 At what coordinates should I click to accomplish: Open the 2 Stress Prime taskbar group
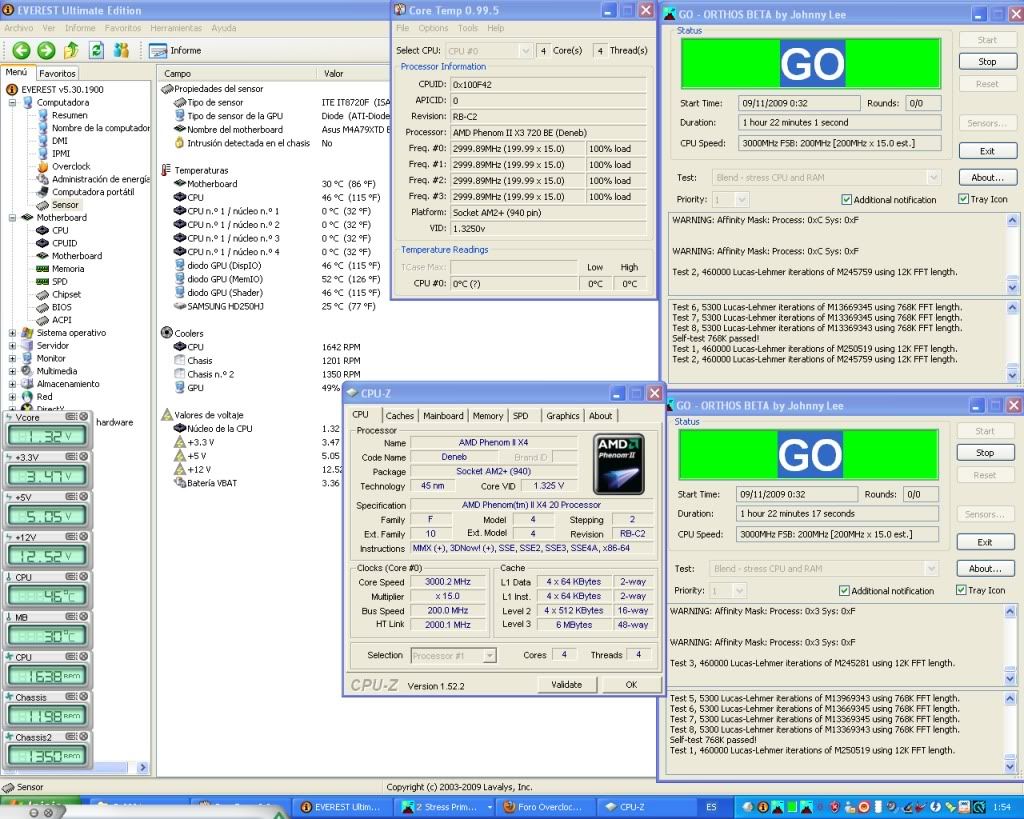446,807
